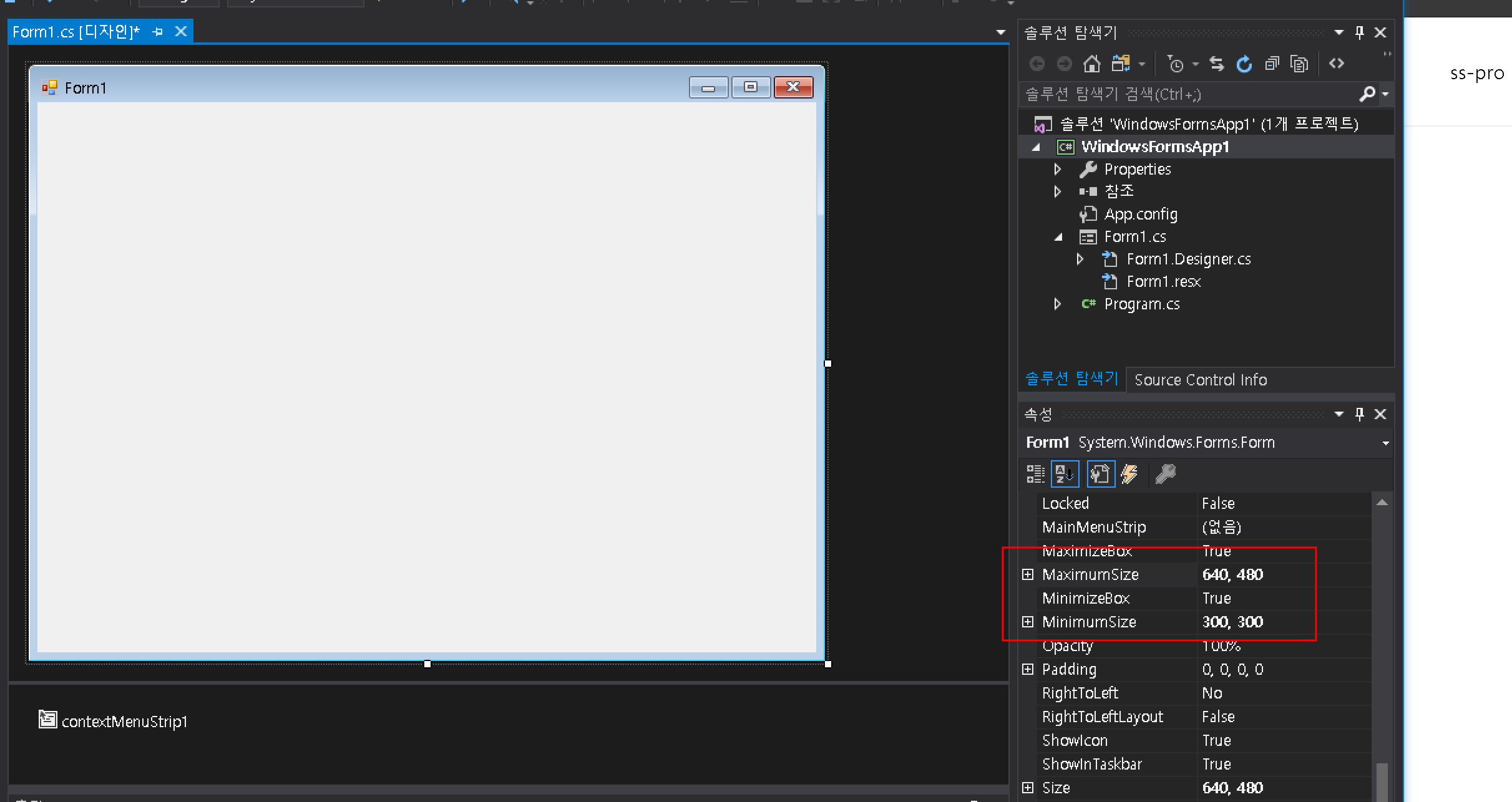Click the View Code angle-brackets icon
The height and width of the screenshot is (802, 1512).
(1336, 64)
